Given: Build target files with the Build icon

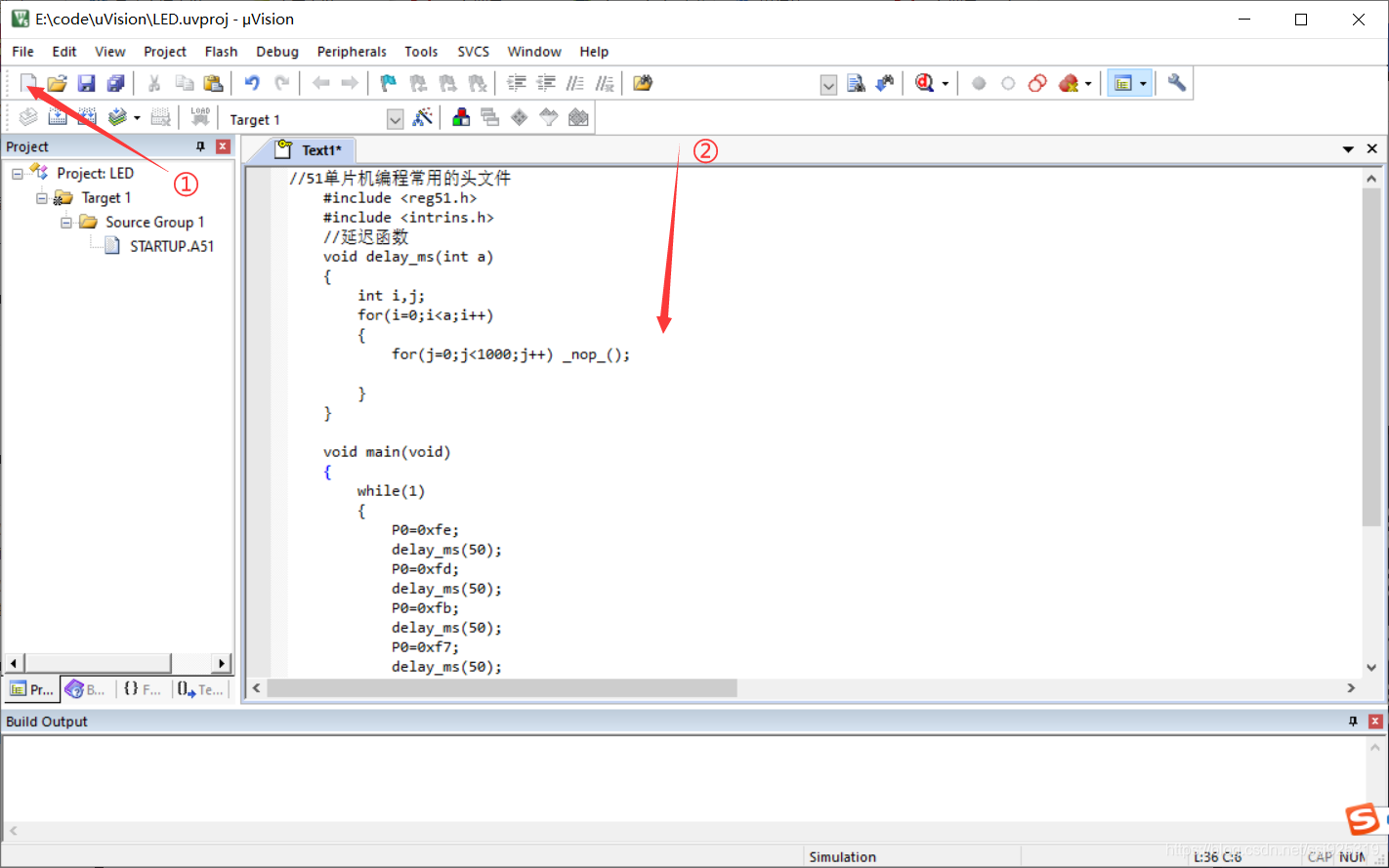Looking at the screenshot, I should [58, 118].
